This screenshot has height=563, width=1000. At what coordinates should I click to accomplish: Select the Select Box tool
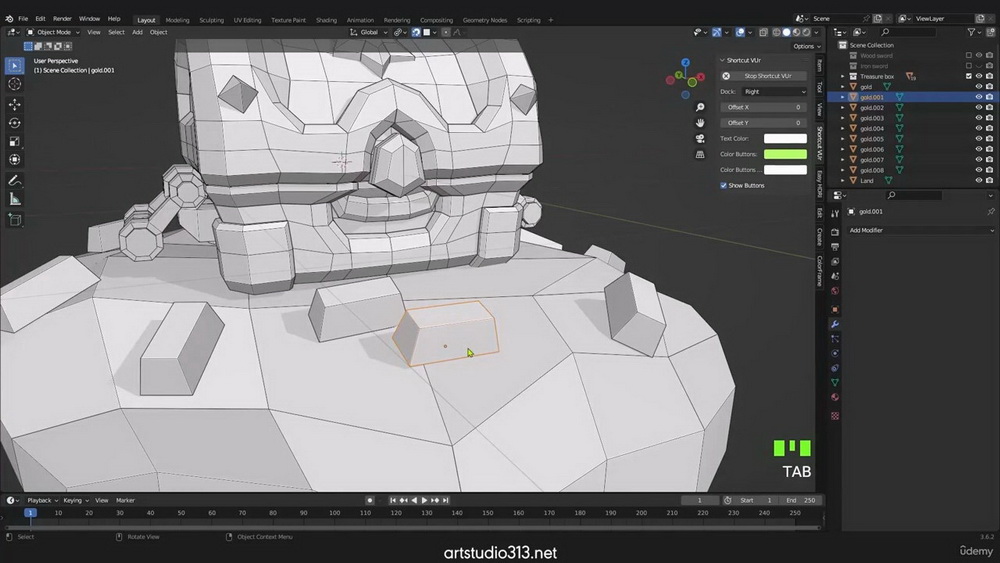(x=15, y=66)
